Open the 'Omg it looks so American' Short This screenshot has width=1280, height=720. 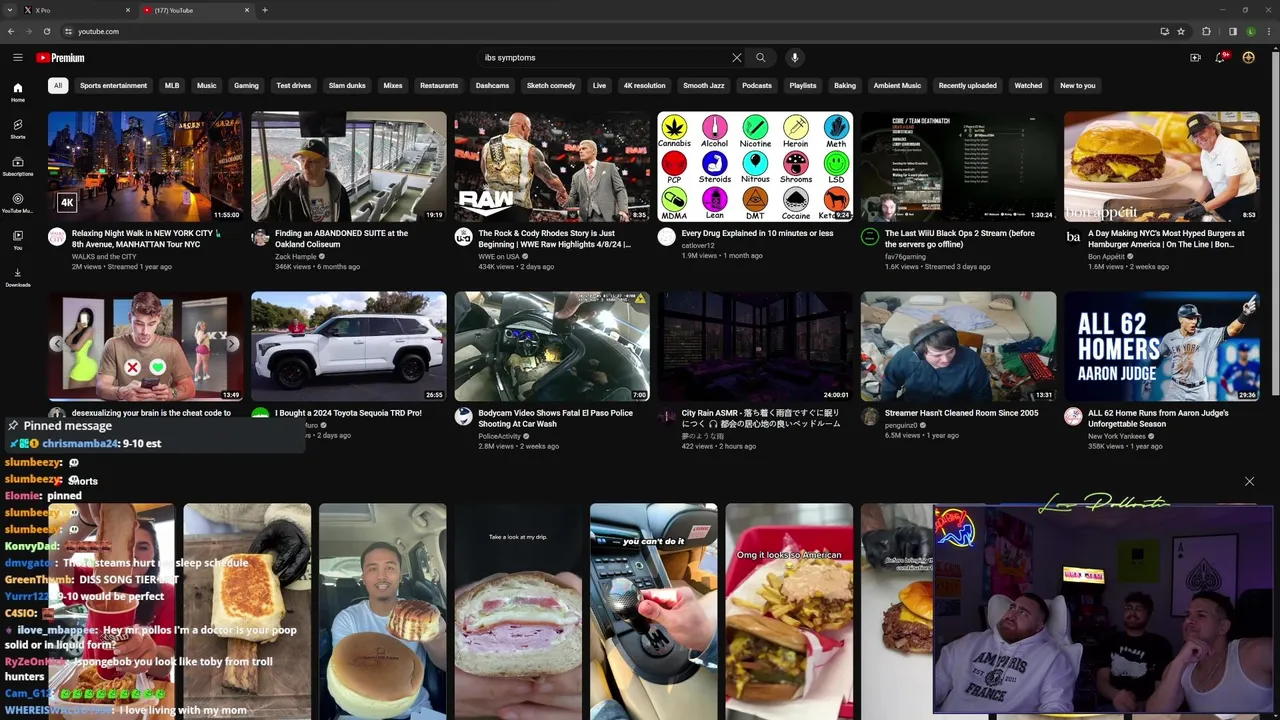[789, 611]
